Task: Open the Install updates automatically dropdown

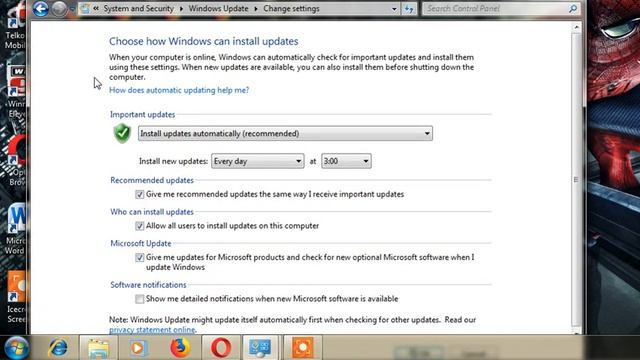Action: (x=285, y=133)
